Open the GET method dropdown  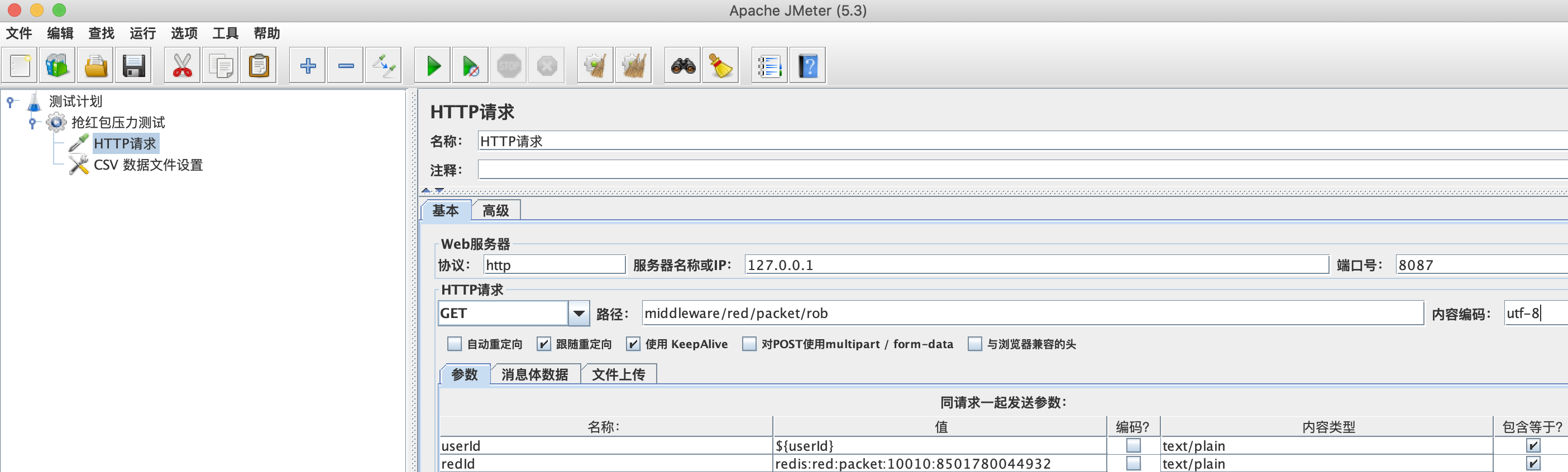(579, 313)
